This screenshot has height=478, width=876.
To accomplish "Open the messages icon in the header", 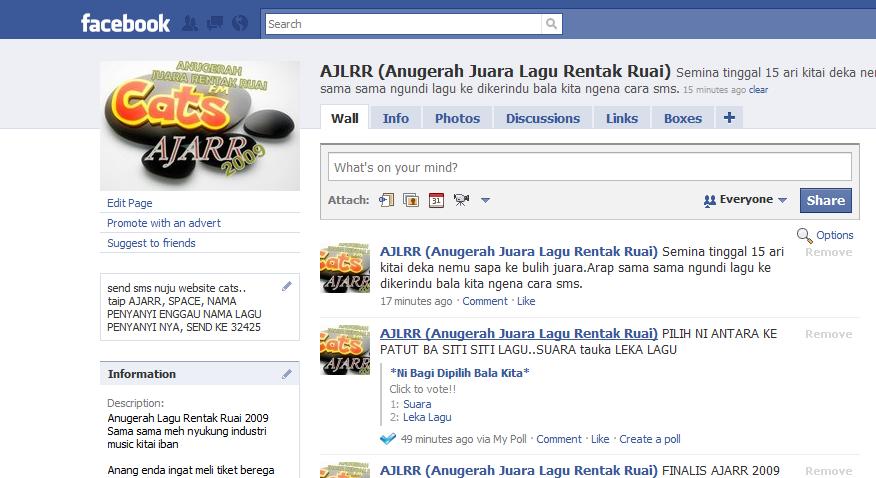I will [x=215, y=23].
